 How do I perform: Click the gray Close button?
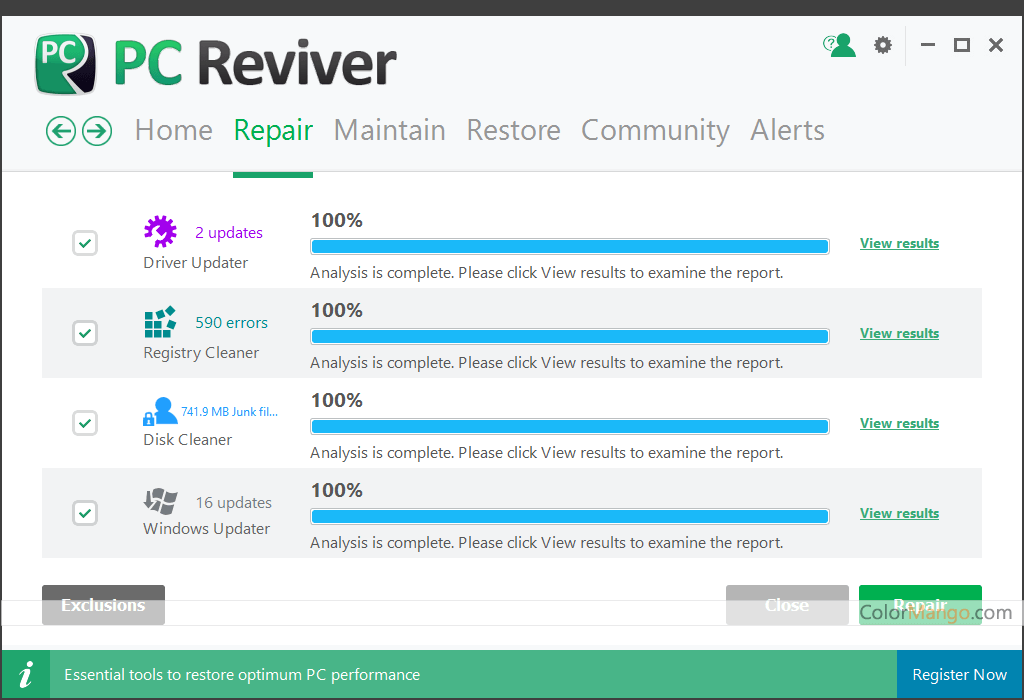(787, 605)
